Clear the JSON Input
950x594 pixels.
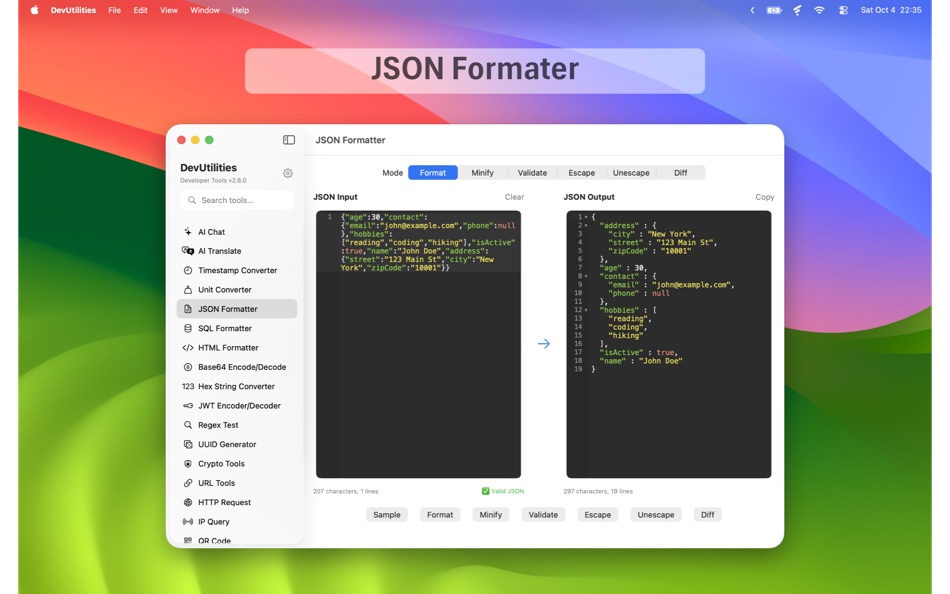[x=514, y=197]
